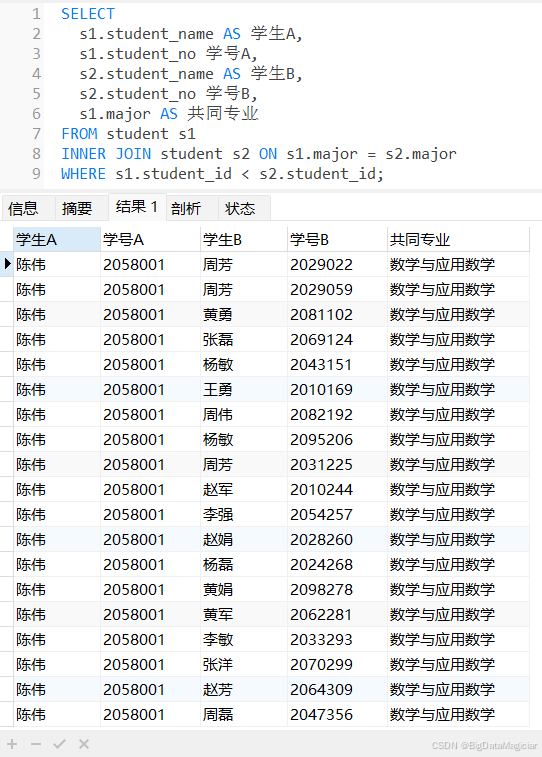The width and height of the screenshot is (542, 757).
Task: Click 2058001 in the 张磊 row
Action: coord(151,339)
